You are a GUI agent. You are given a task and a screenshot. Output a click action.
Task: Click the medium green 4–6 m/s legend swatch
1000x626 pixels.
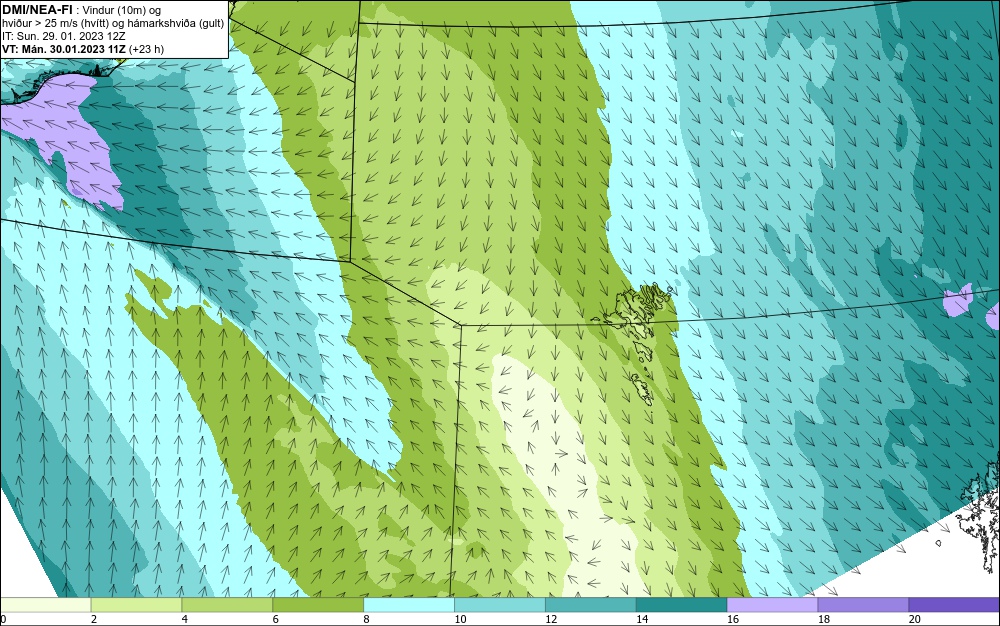[x=227, y=604]
